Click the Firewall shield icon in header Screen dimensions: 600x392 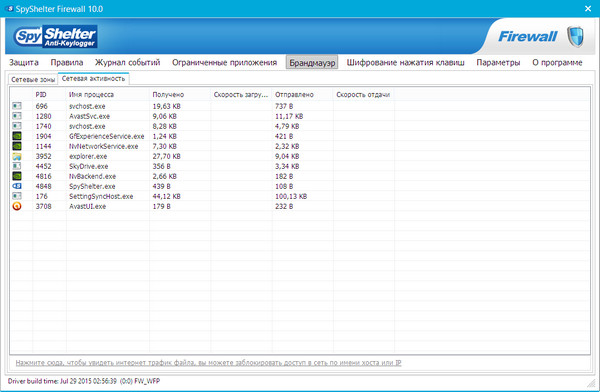pyautogui.click(x=575, y=37)
